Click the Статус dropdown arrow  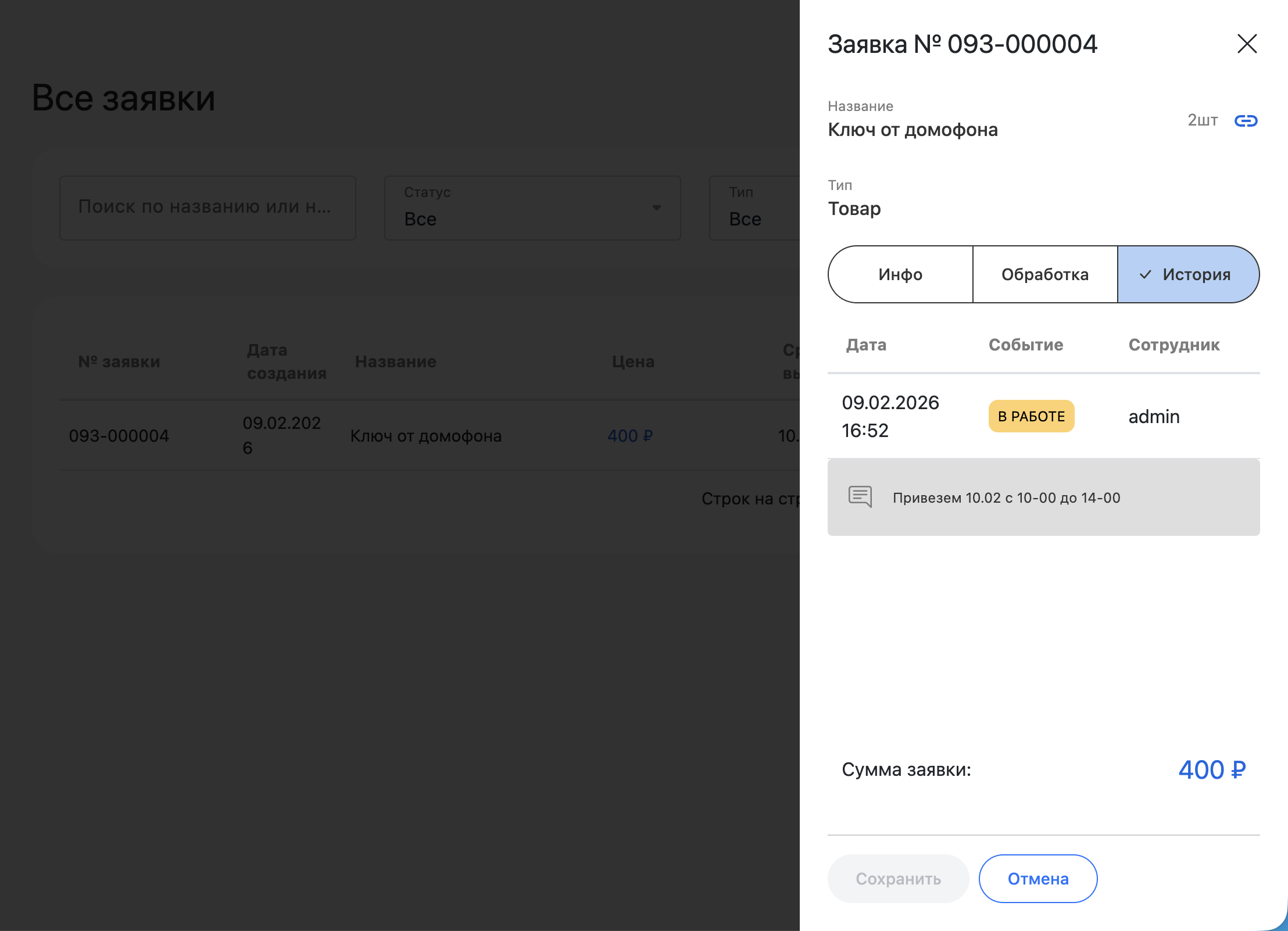coord(657,207)
